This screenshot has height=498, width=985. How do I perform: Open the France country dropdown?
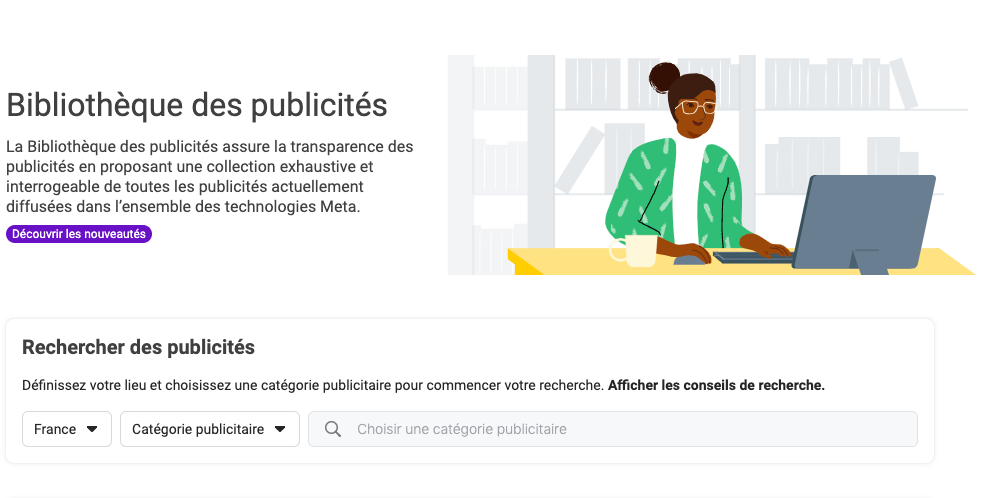click(67, 429)
